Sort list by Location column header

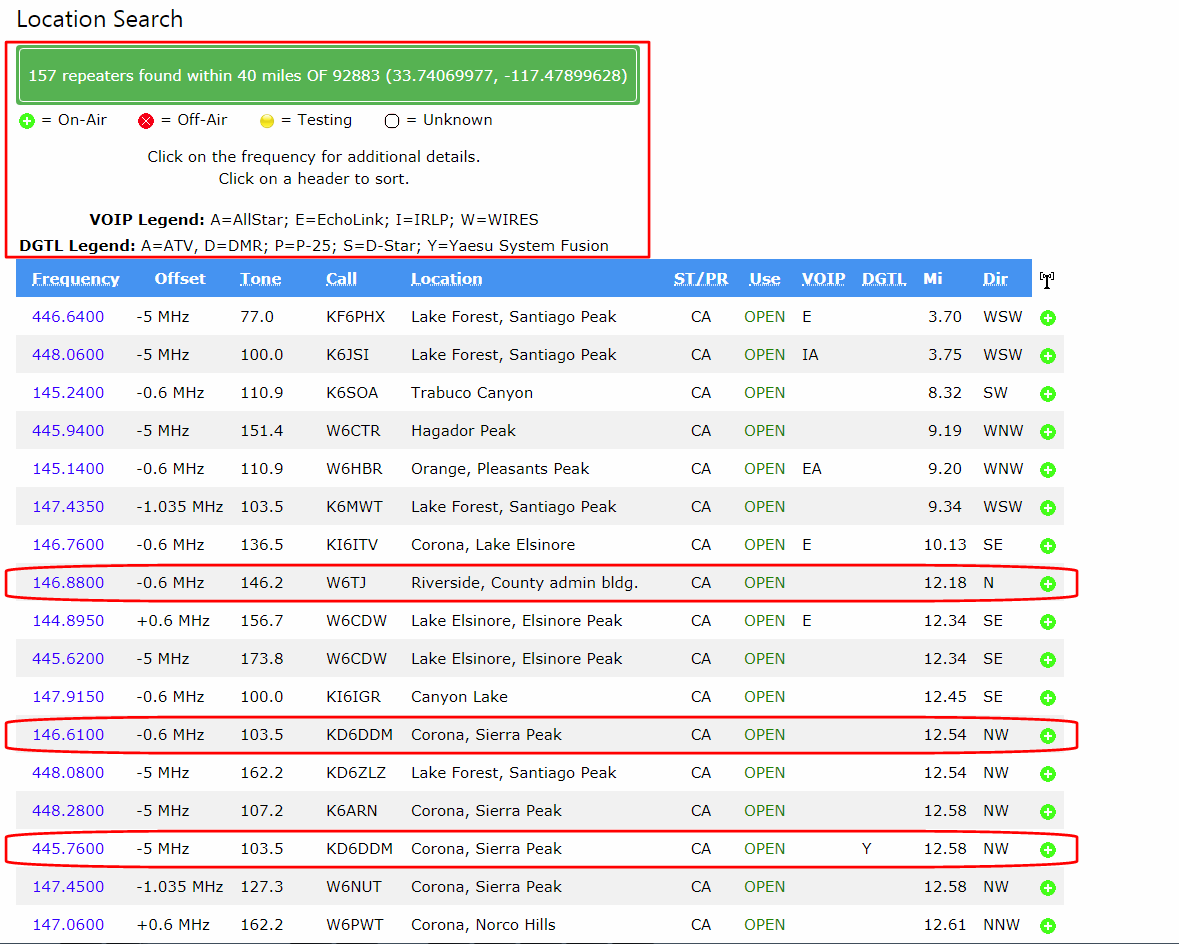tap(446, 279)
